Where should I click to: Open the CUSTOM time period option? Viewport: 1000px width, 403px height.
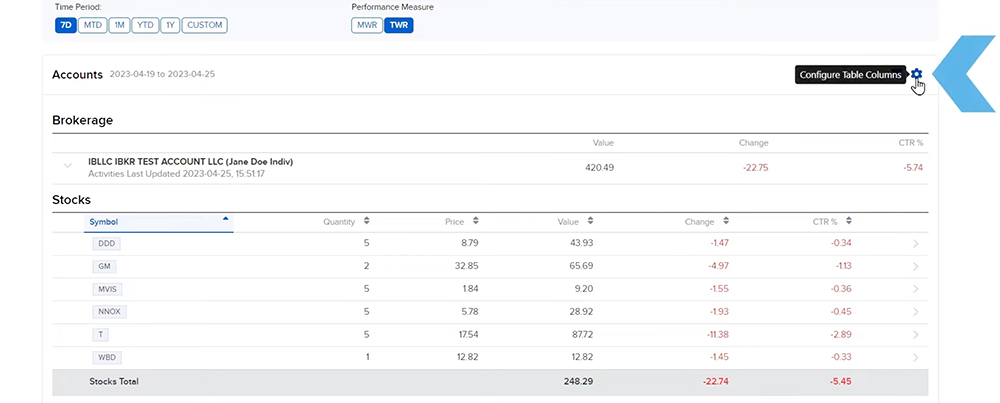(x=205, y=25)
